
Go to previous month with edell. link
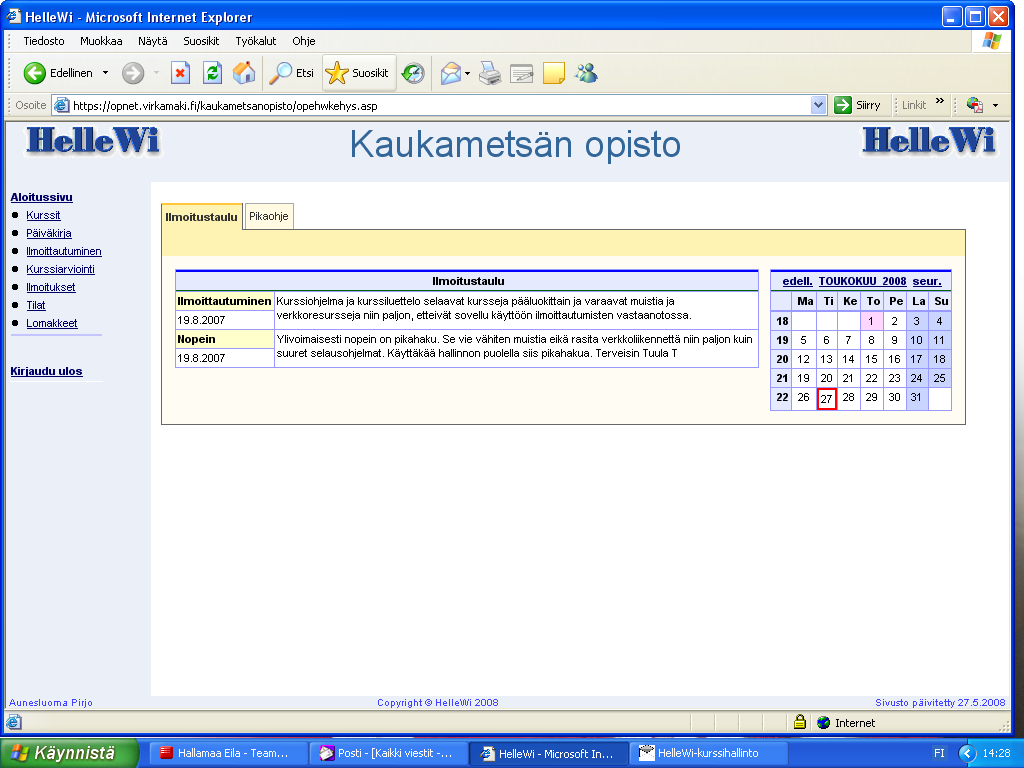[797, 281]
